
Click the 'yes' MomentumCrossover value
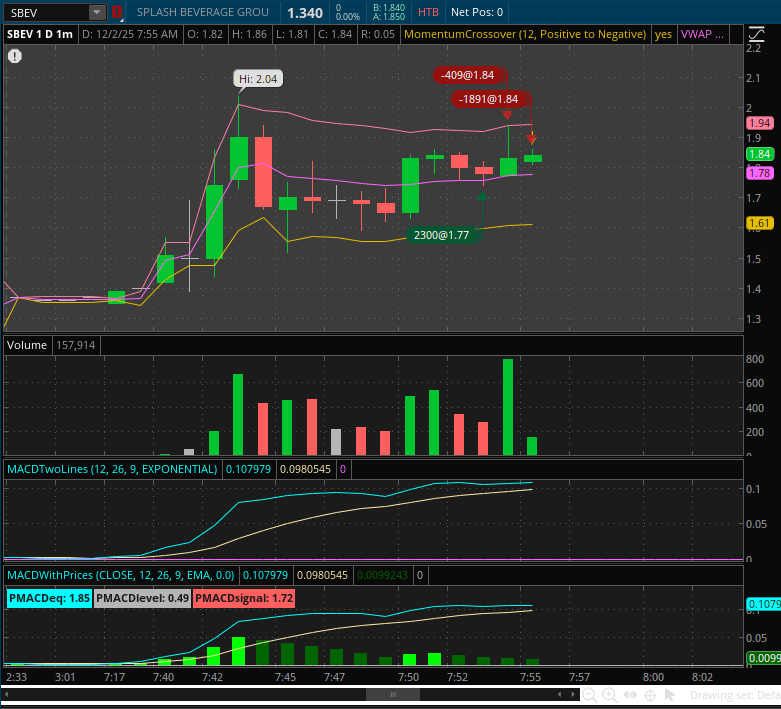coord(663,34)
